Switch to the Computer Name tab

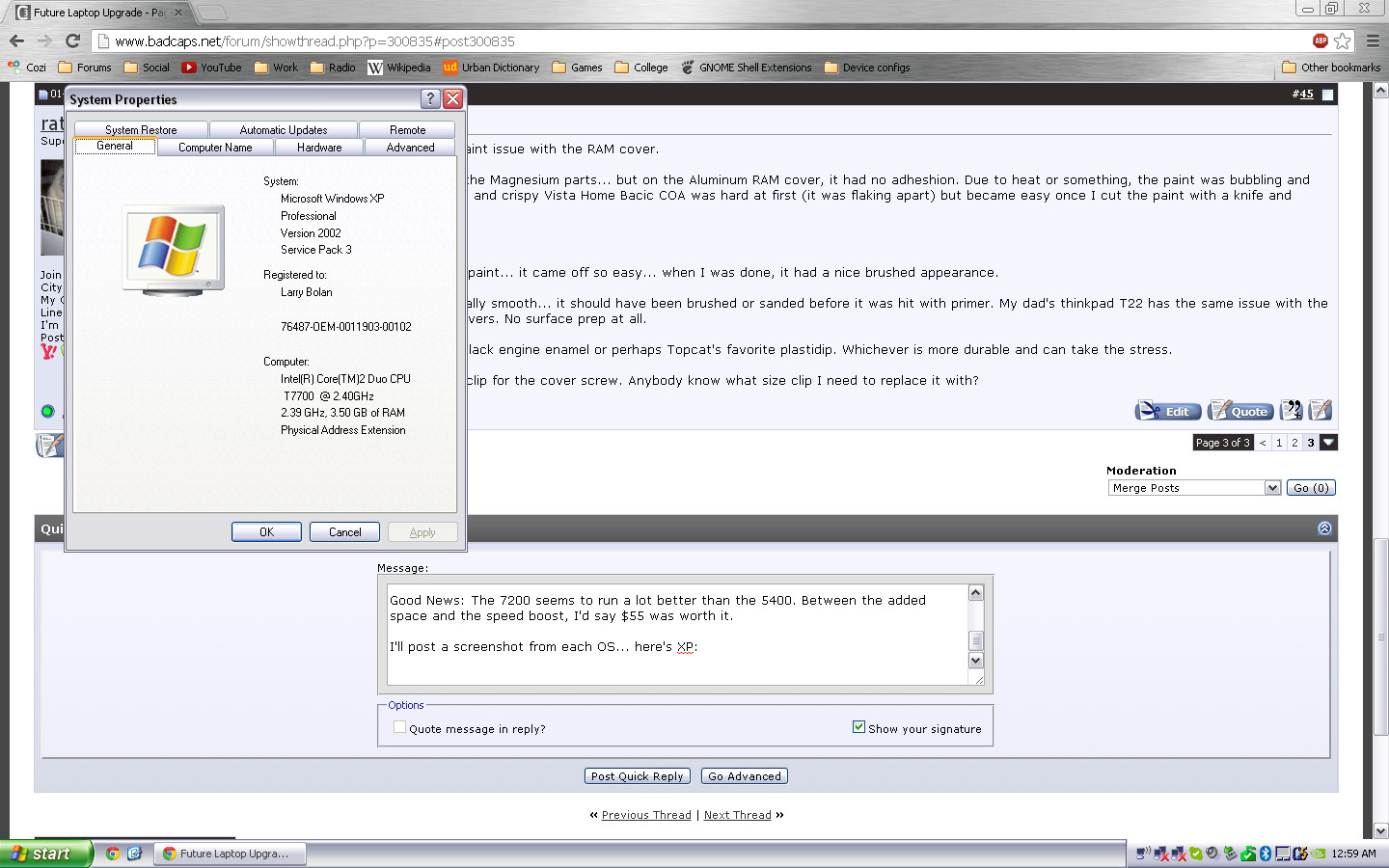point(215,148)
